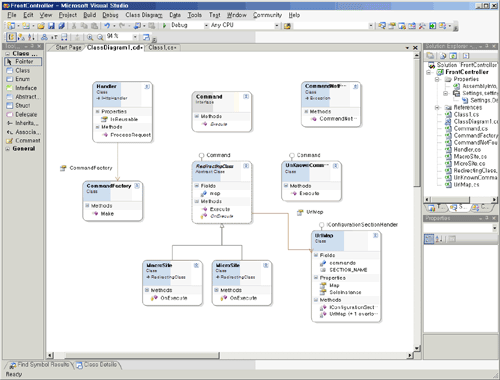Collapse Properties section in Handler shape
The height and width of the screenshot is (380, 500).
pyautogui.click(x=98, y=111)
